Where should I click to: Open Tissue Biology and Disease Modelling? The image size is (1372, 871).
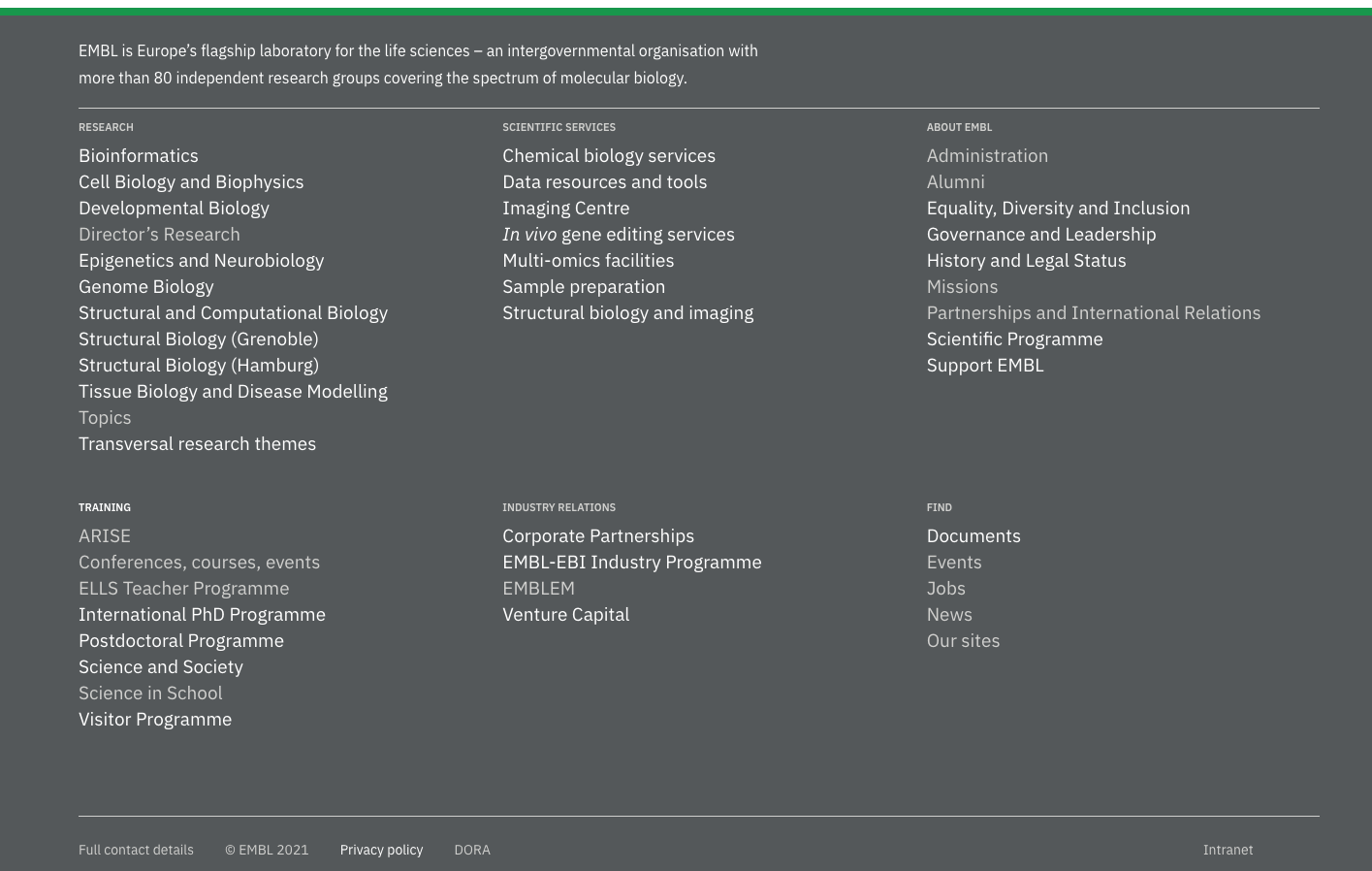point(233,391)
